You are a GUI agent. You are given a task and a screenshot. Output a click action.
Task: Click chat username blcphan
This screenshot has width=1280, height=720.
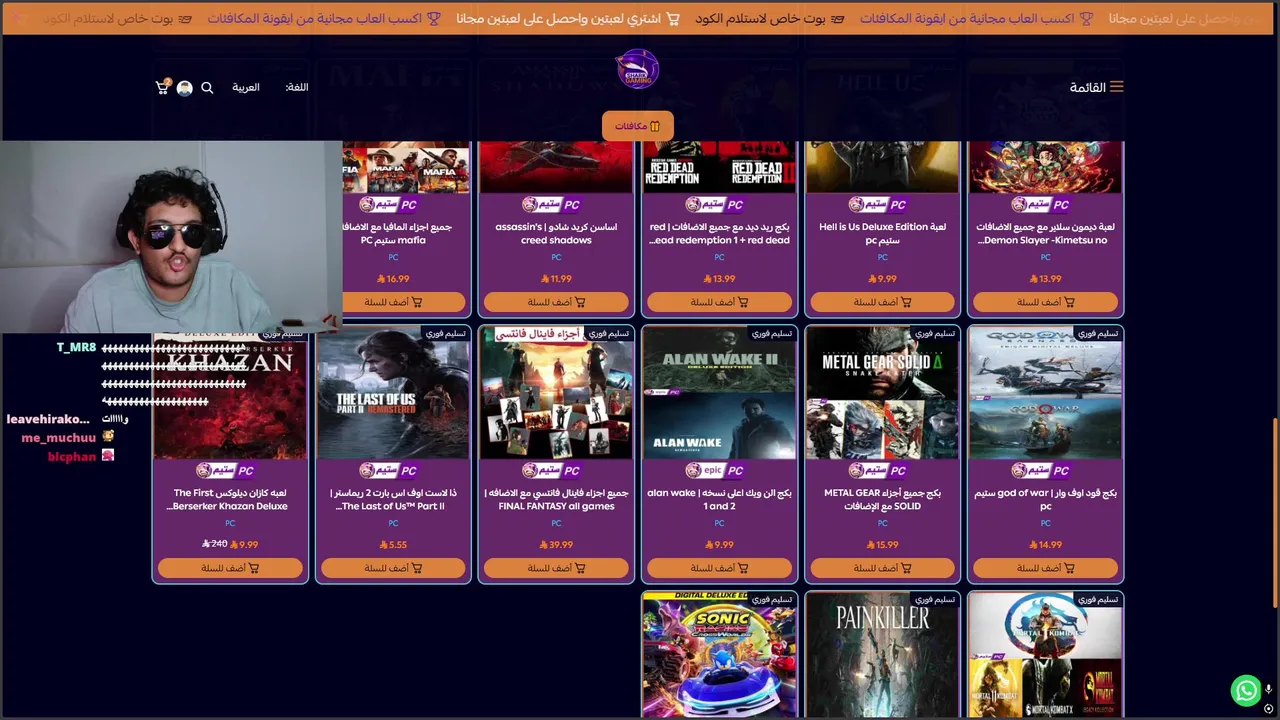point(72,456)
